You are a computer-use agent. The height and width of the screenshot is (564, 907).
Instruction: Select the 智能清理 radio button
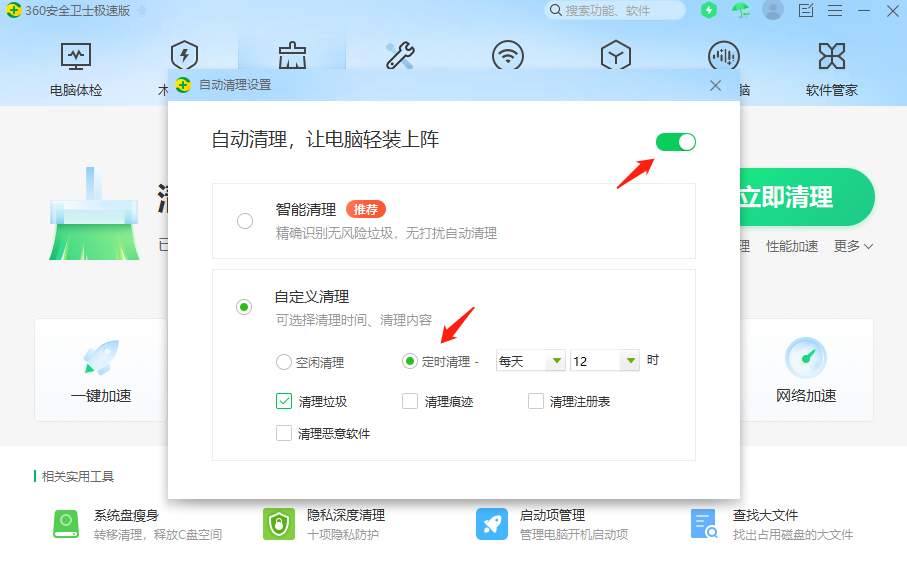coord(245,221)
